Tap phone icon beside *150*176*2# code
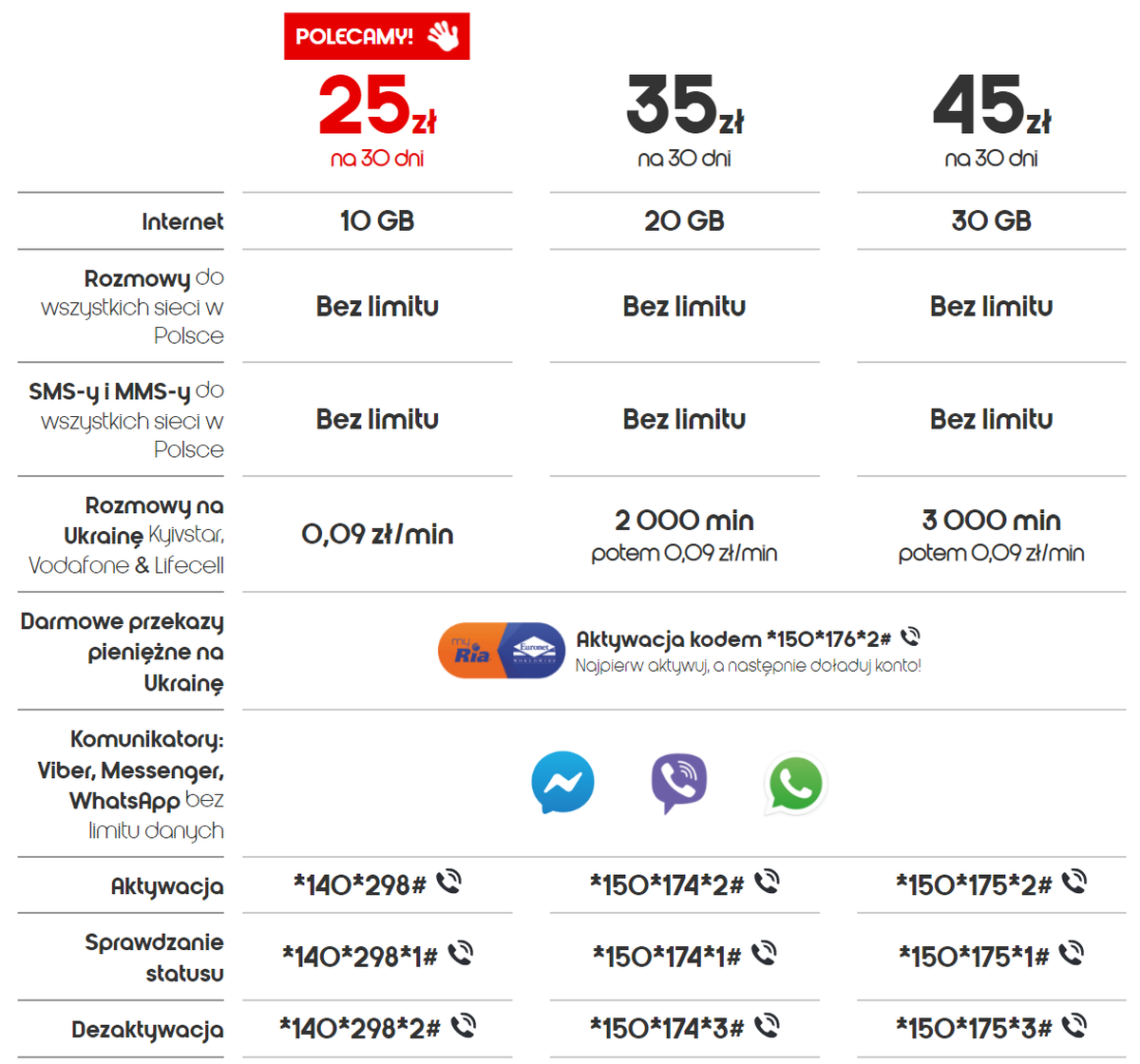 click(910, 636)
